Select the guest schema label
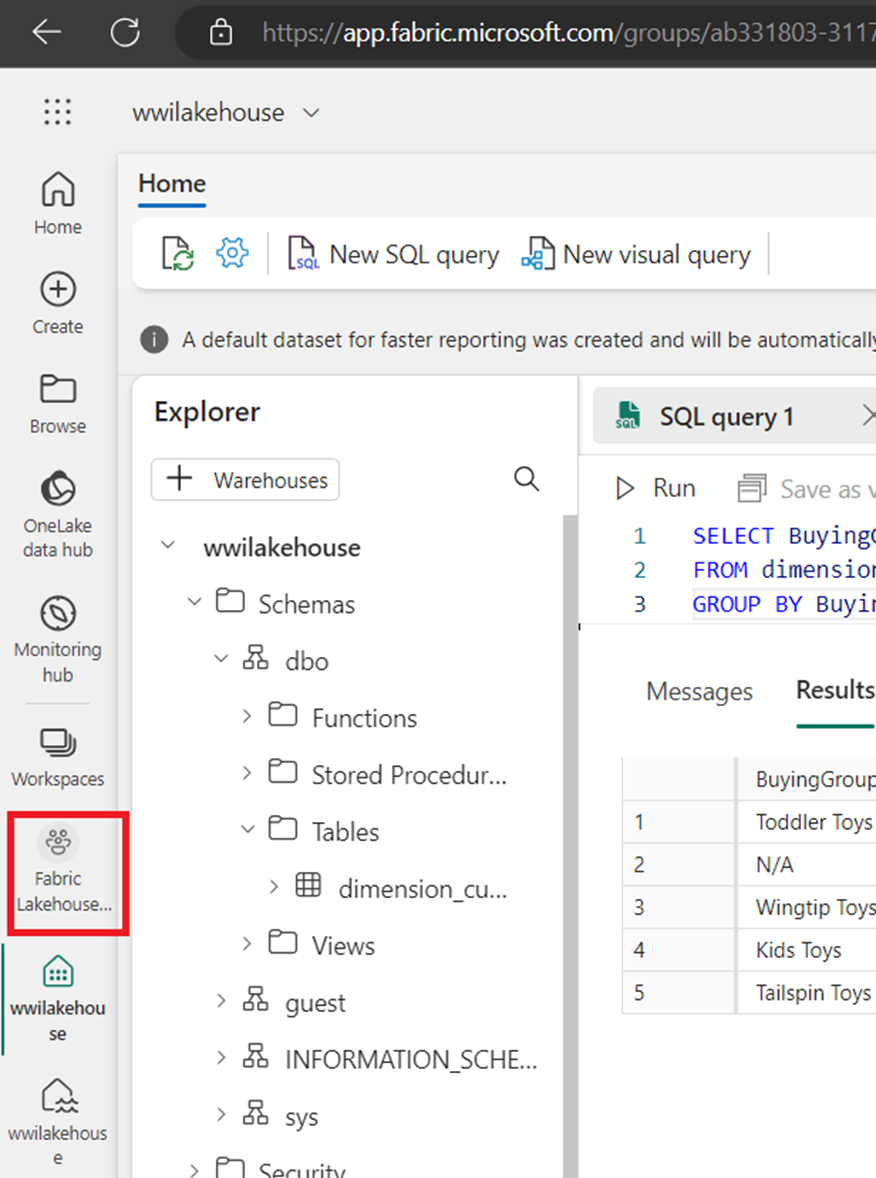 click(x=316, y=1003)
